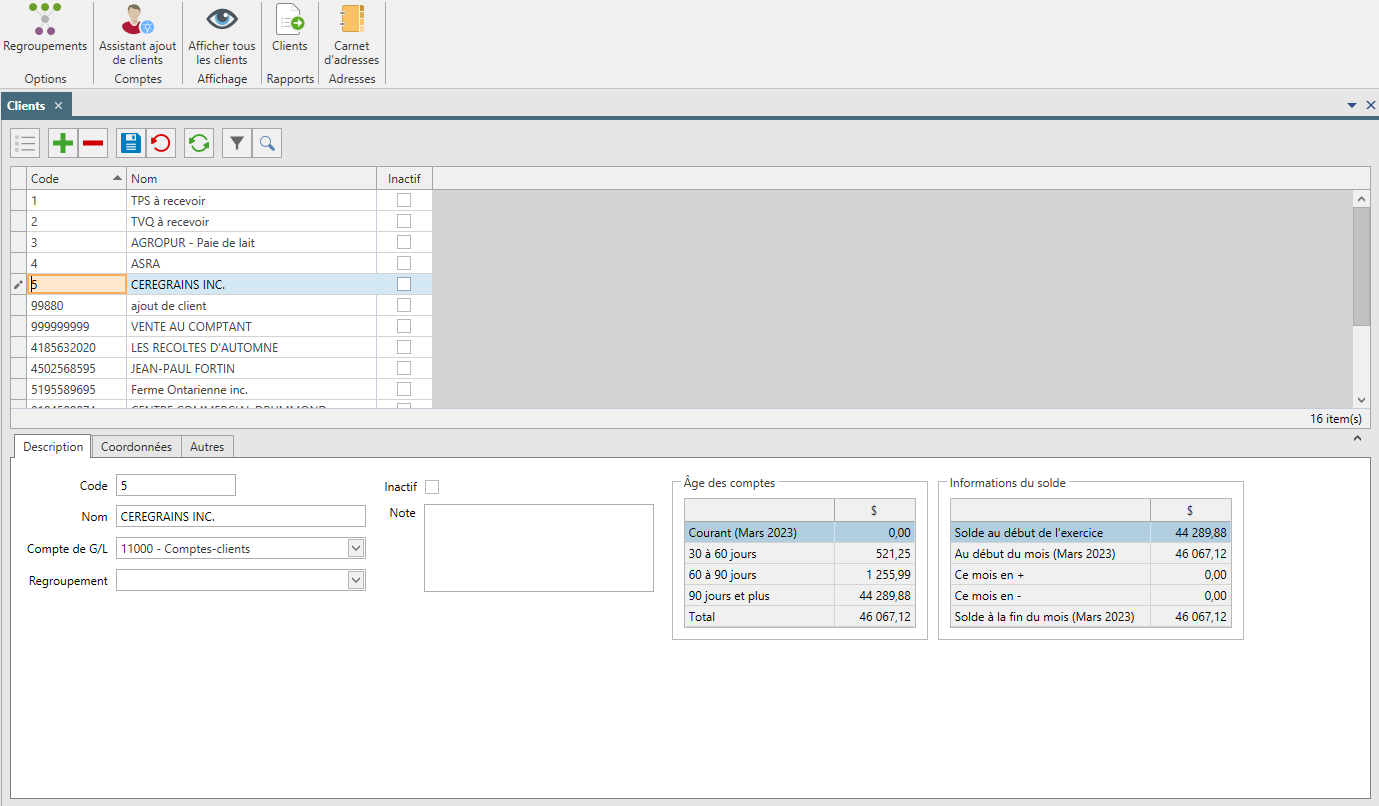The width and height of the screenshot is (1379, 806).
Task: Click the list view toolbar icon
Action: pyautogui.click(x=26, y=144)
